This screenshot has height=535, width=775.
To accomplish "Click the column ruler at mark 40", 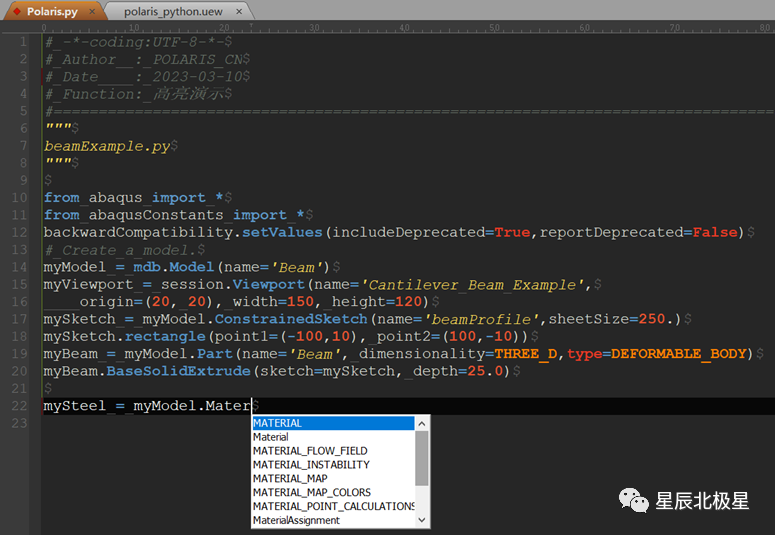I will point(404,28).
